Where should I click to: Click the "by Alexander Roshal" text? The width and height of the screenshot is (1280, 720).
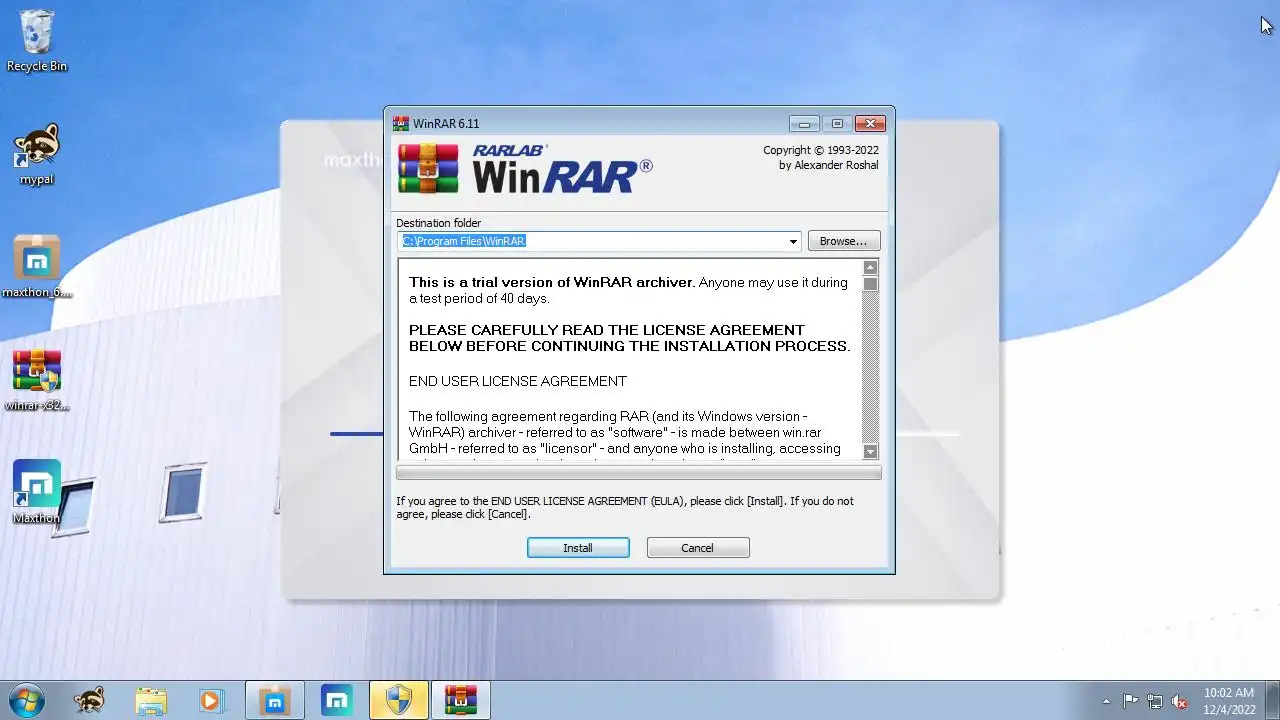pyautogui.click(x=829, y=165)
